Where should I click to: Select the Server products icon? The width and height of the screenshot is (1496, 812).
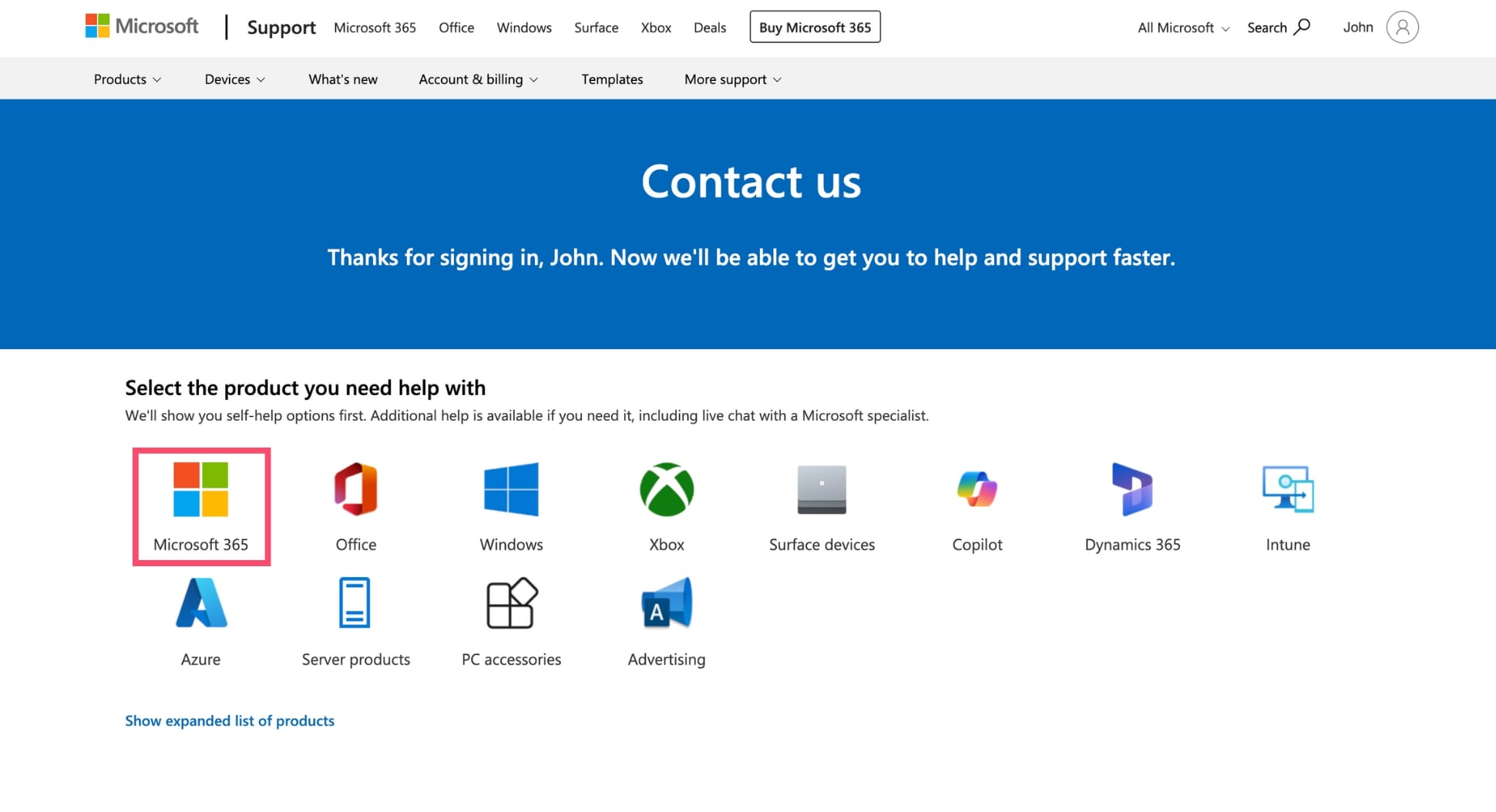(x=355, y=603)
